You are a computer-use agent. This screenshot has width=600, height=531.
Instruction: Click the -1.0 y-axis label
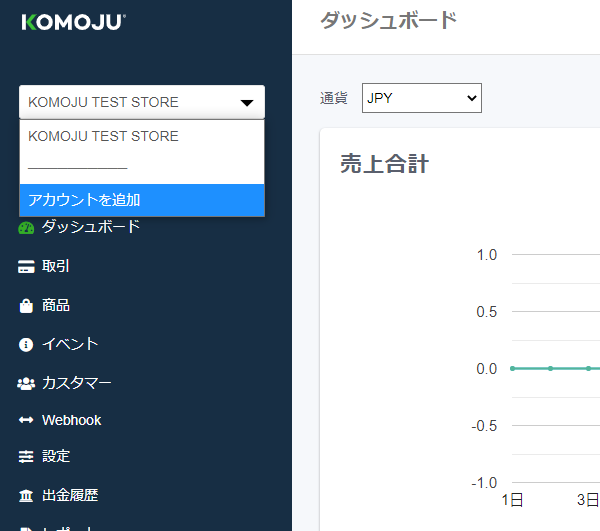[x=484, y=483]
